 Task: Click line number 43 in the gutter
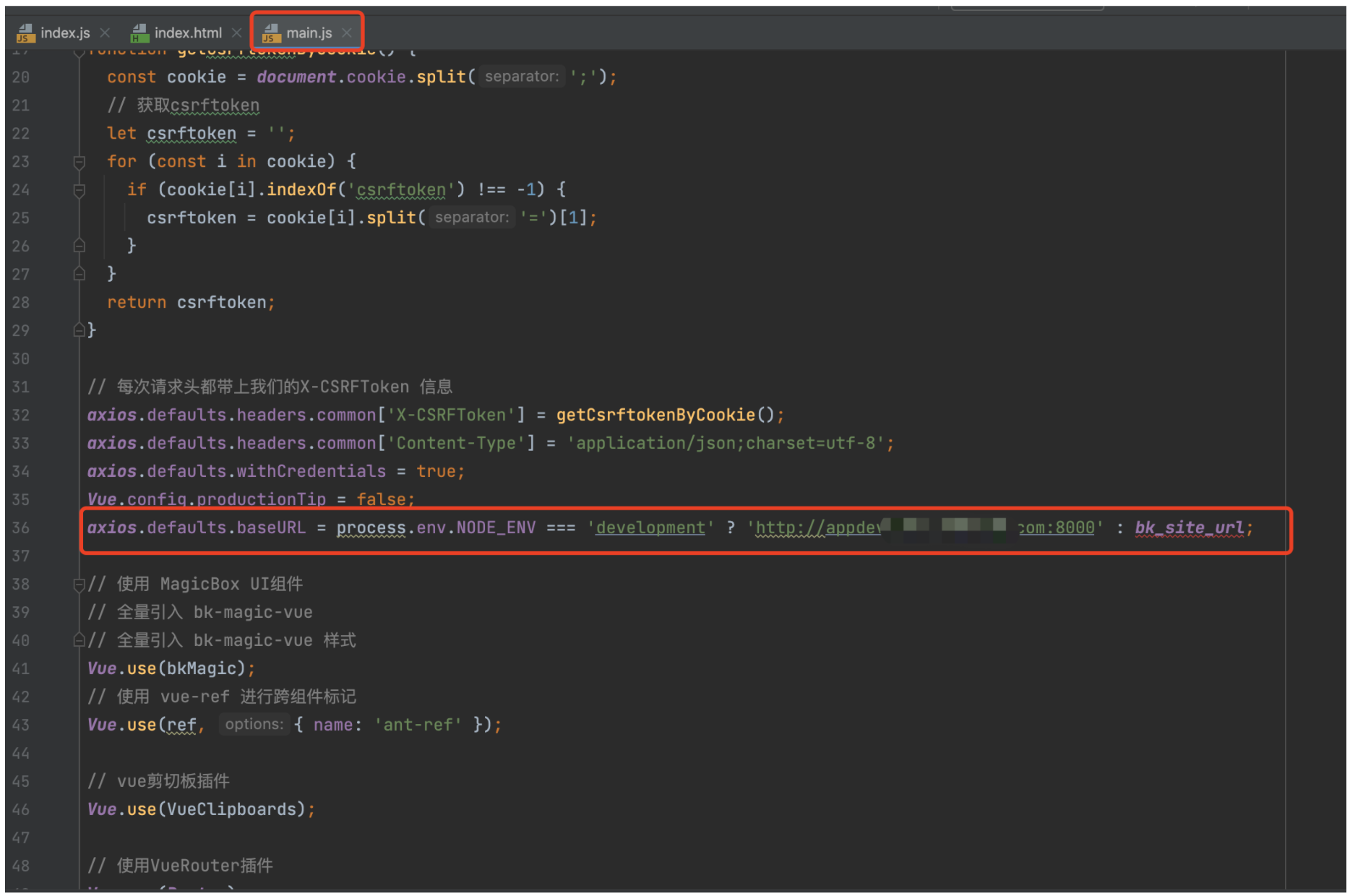coord(21,725)
